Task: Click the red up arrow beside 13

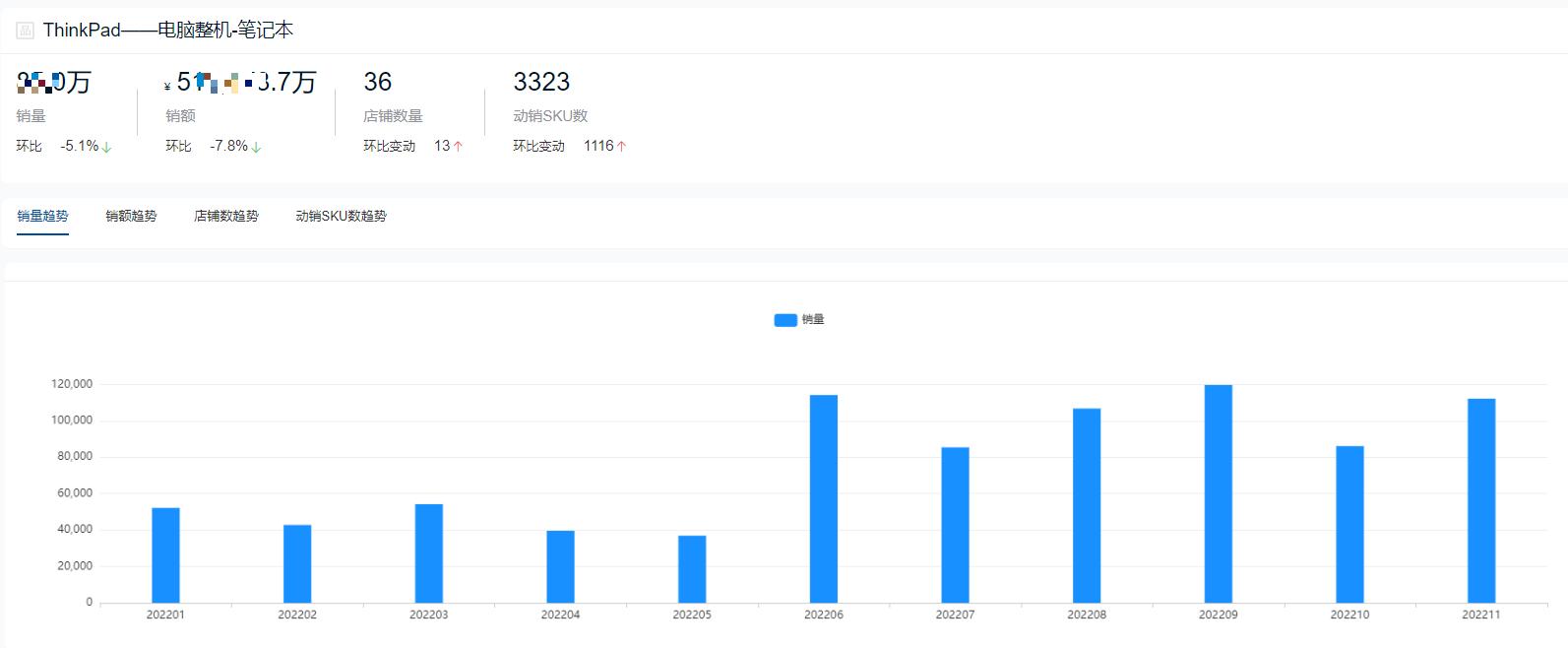Action: tap(458, 146)
